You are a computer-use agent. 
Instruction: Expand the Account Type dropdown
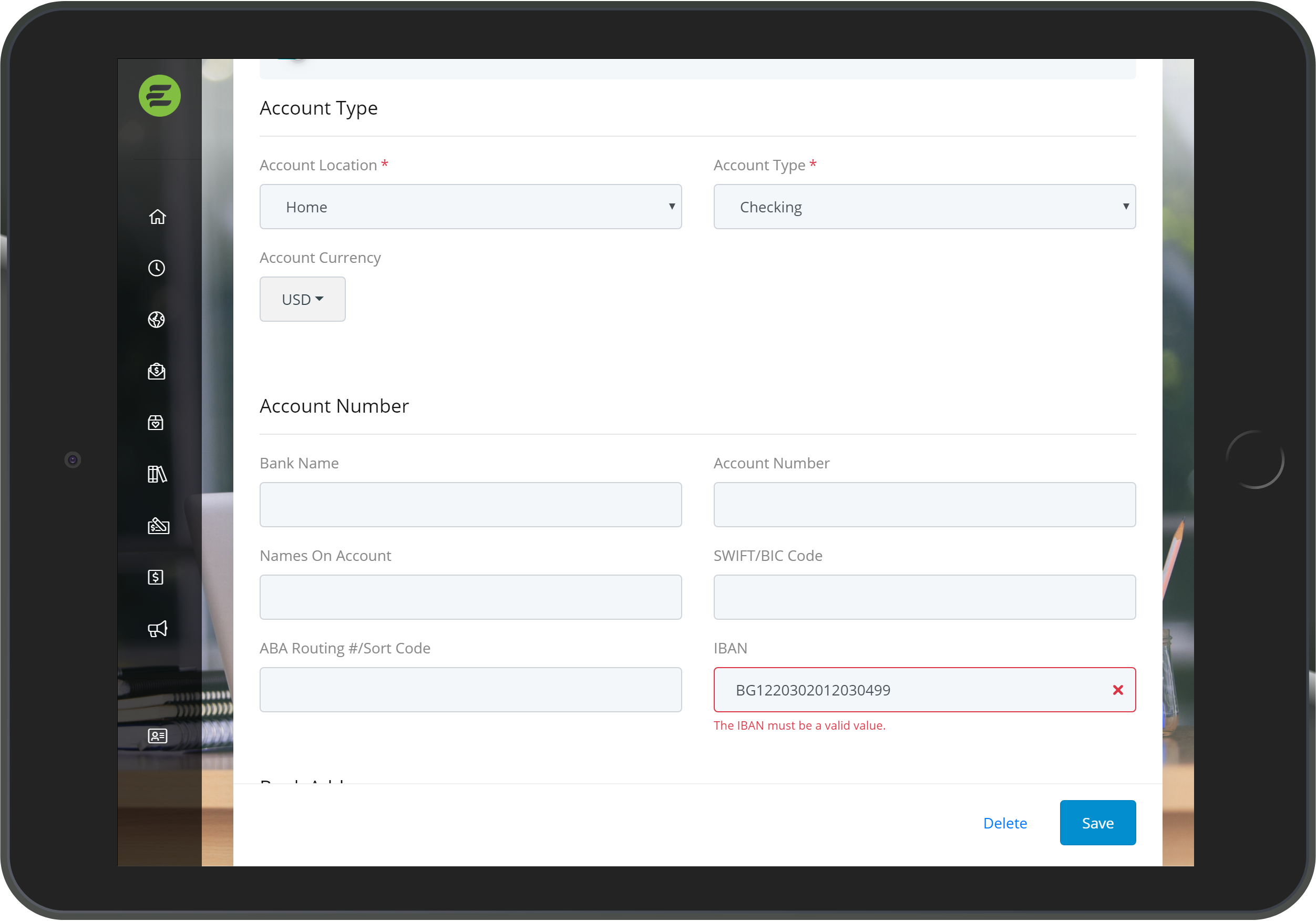[925, 207]
